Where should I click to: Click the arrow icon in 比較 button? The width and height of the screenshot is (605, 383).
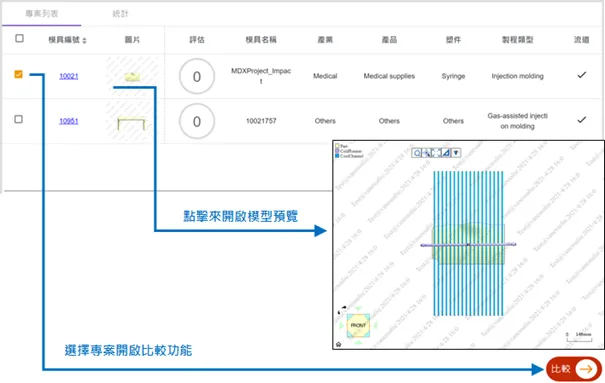point(586,369)
